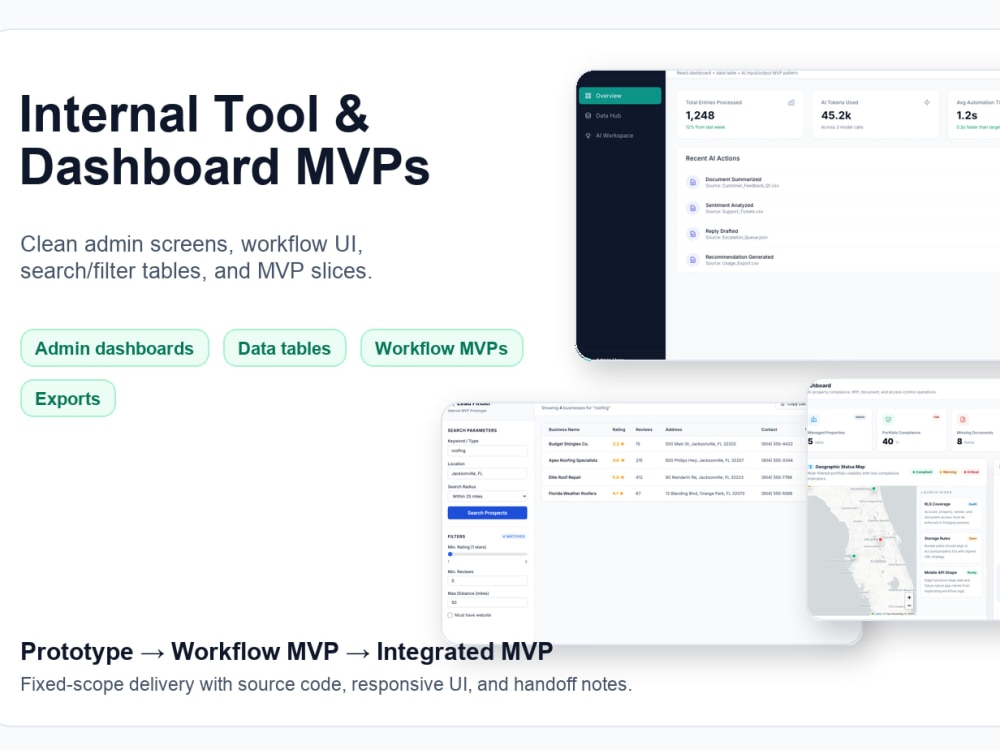Image resolution: width=1000 pixels, height=750 pixels.
Task: Click the Storage Rules launch risk card
Action: click(951, 548)
